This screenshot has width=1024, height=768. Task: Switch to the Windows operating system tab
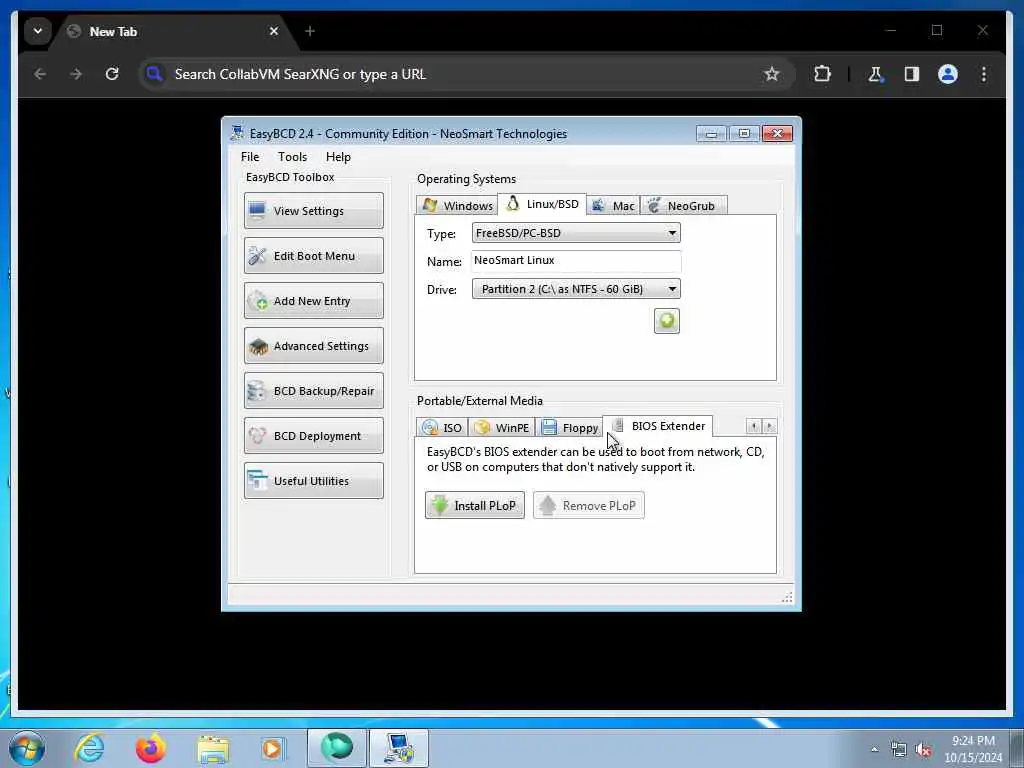tap(457, 205)
